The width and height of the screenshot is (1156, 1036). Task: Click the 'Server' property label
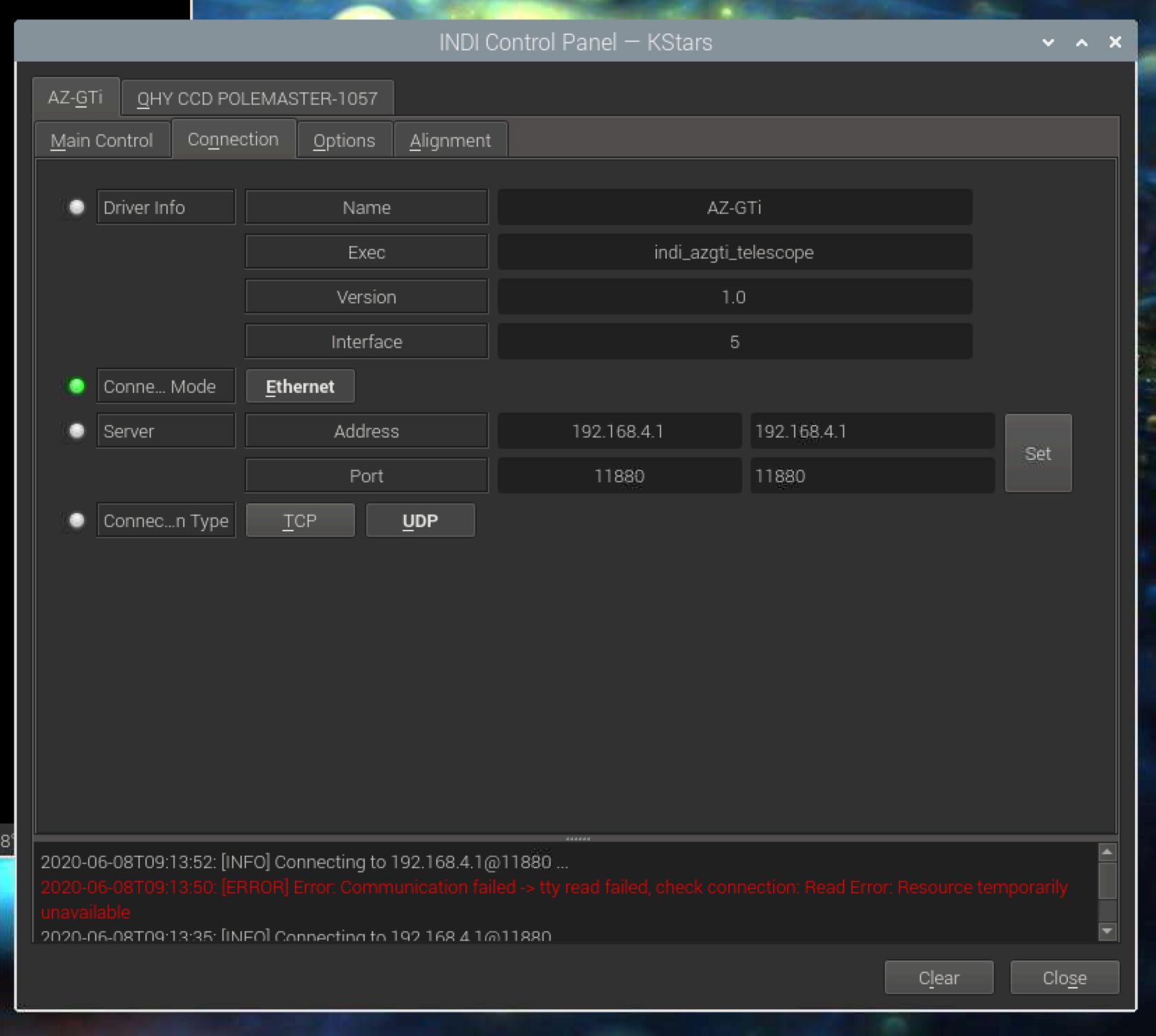166,431
